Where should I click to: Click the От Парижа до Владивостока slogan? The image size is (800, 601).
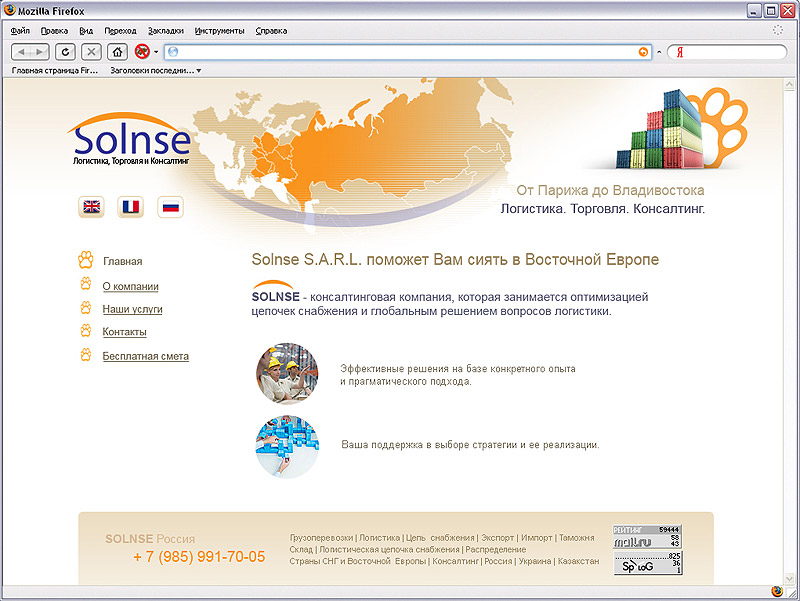[610, 190]
